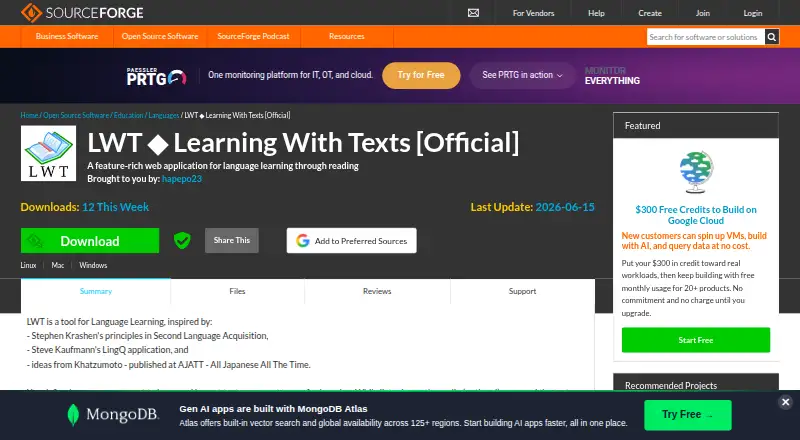Open the Help menu
This screenshot has height=440, width=800.
[596, 13]
